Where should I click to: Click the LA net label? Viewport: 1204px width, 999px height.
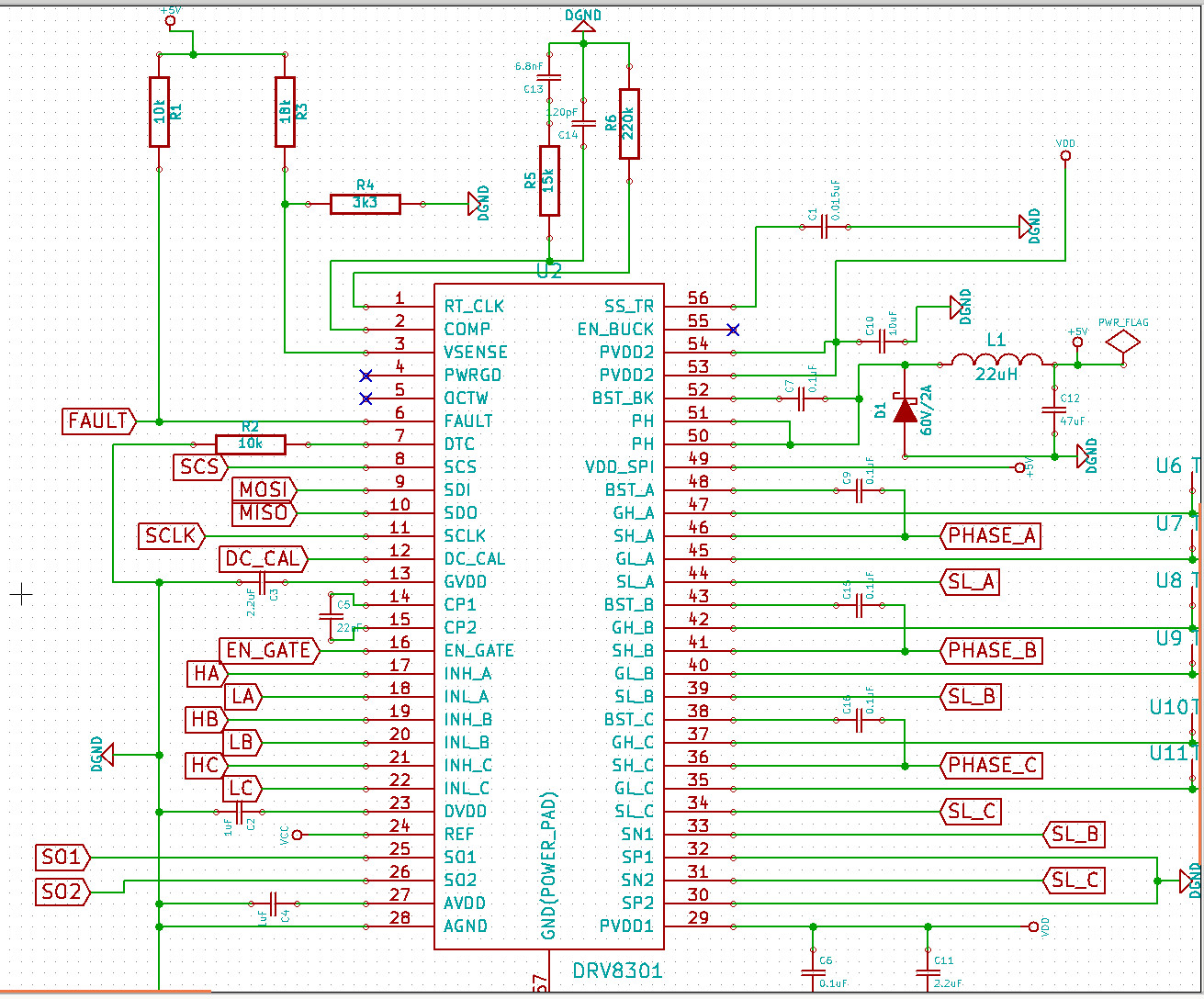(x=242, y=697)
